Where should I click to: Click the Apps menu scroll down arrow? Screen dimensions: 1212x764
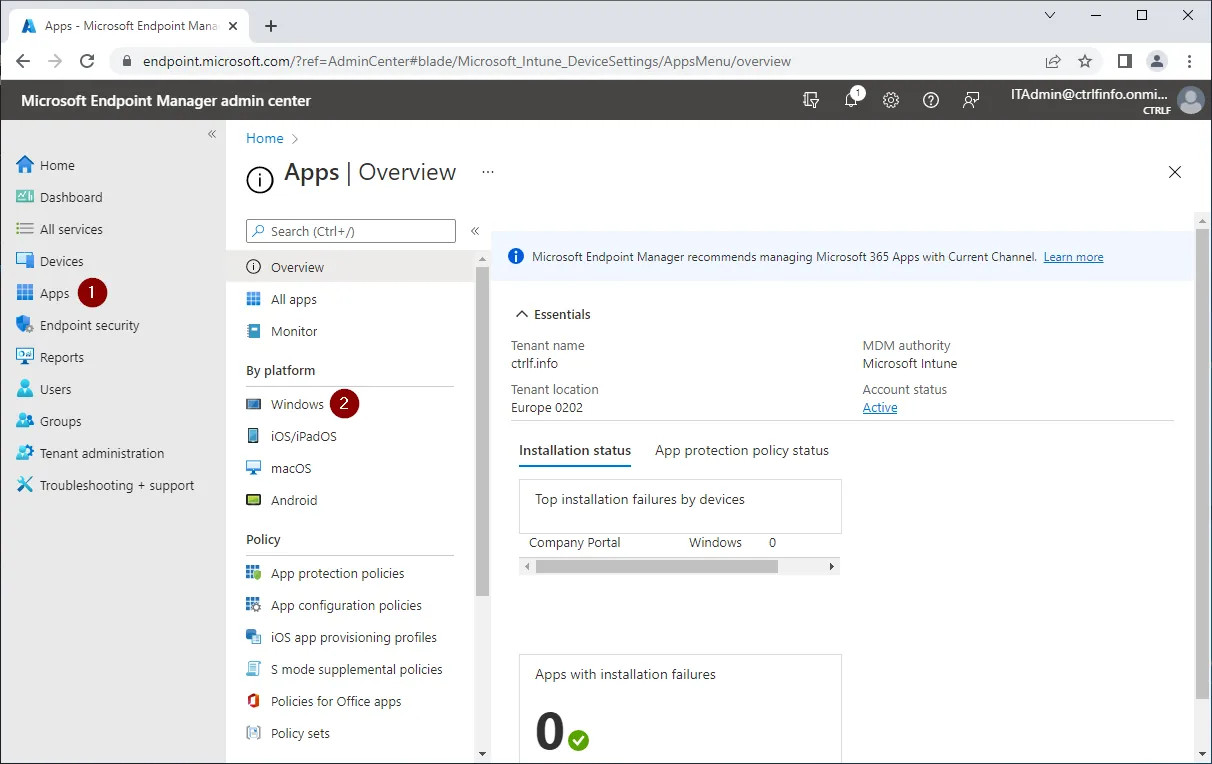click(x=483, y=753)
